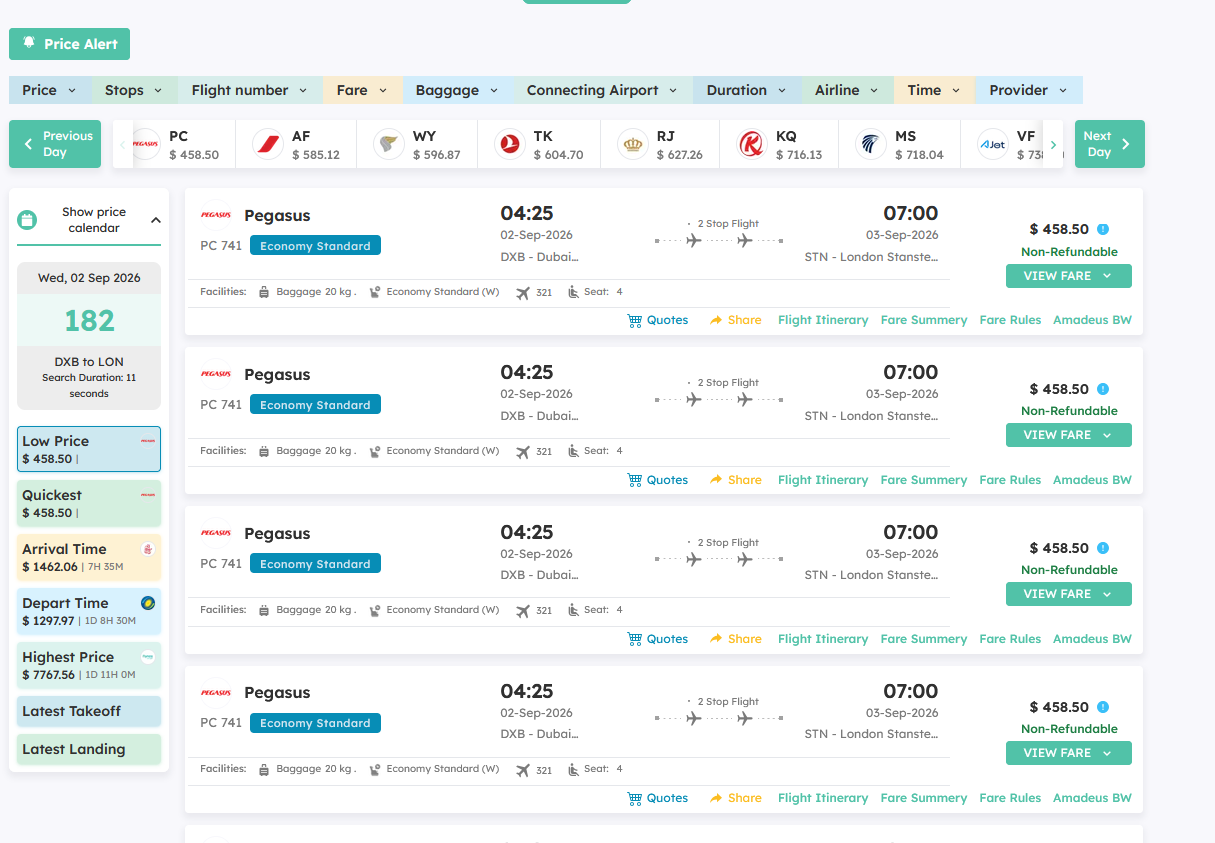This screenshot has height=843, width=1215.
Task: Click Share arrow icon on third card
Action: pyautogui.click(x=716, y=639)
